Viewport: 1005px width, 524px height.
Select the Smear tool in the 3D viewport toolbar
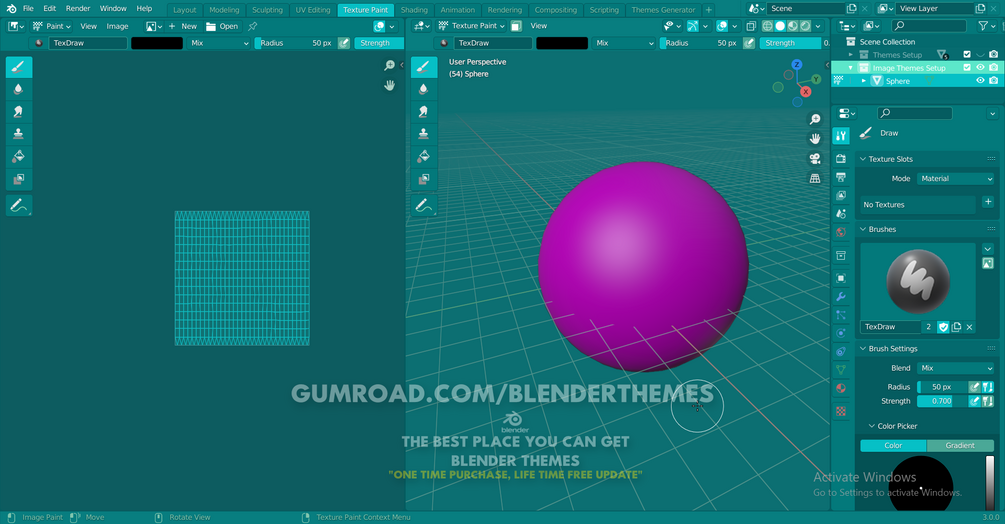click(424, 111)
